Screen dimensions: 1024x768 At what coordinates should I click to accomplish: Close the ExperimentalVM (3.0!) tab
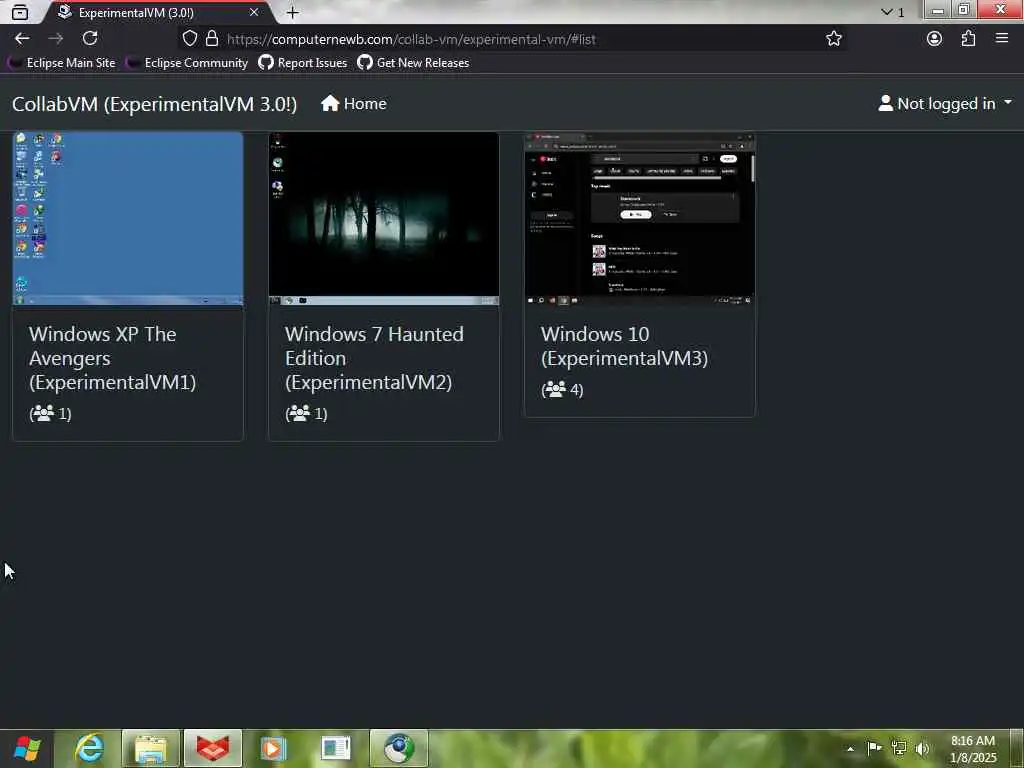[x=254, y=12]
